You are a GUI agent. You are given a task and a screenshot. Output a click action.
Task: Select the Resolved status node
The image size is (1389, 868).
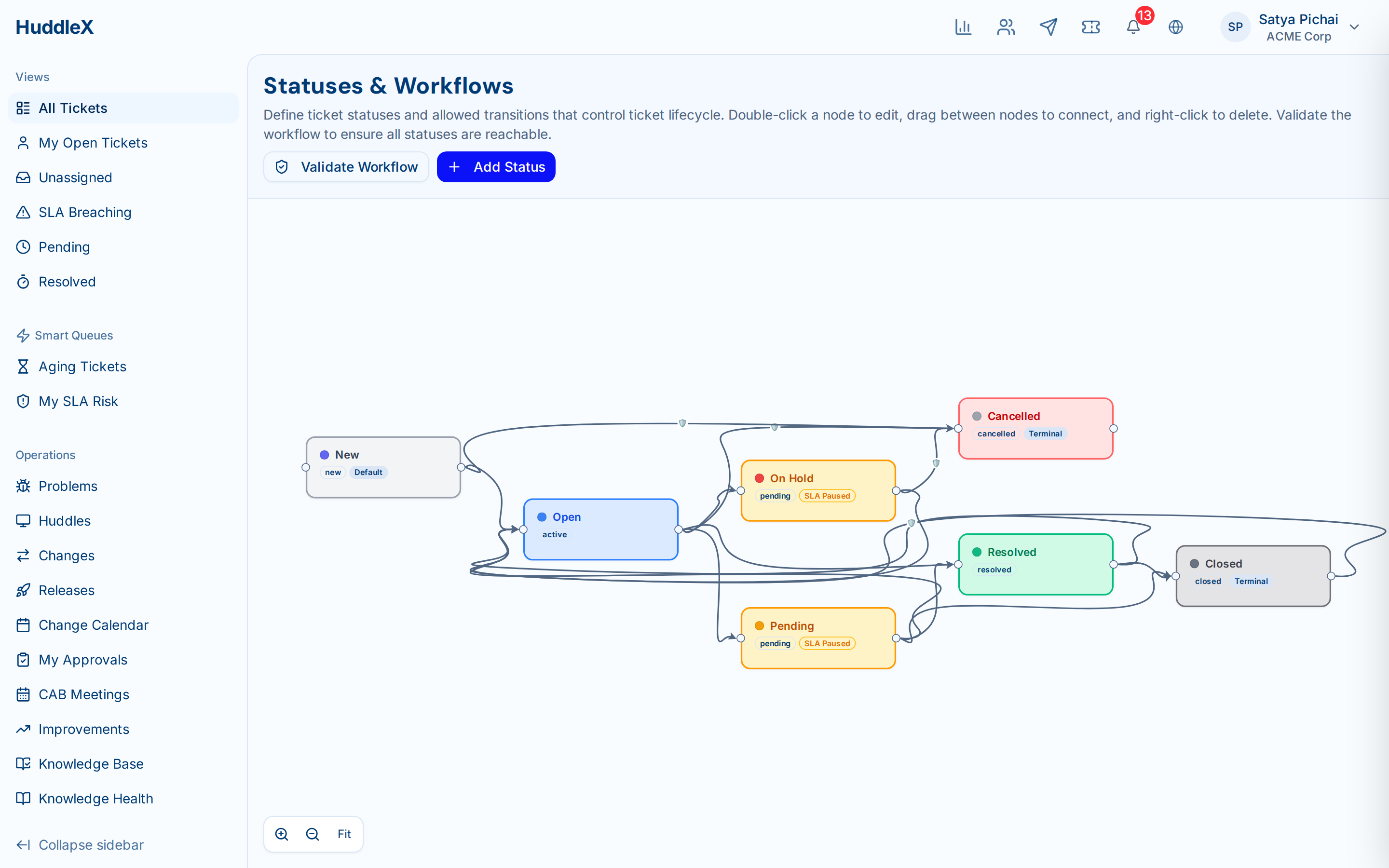coord(1036,564)
